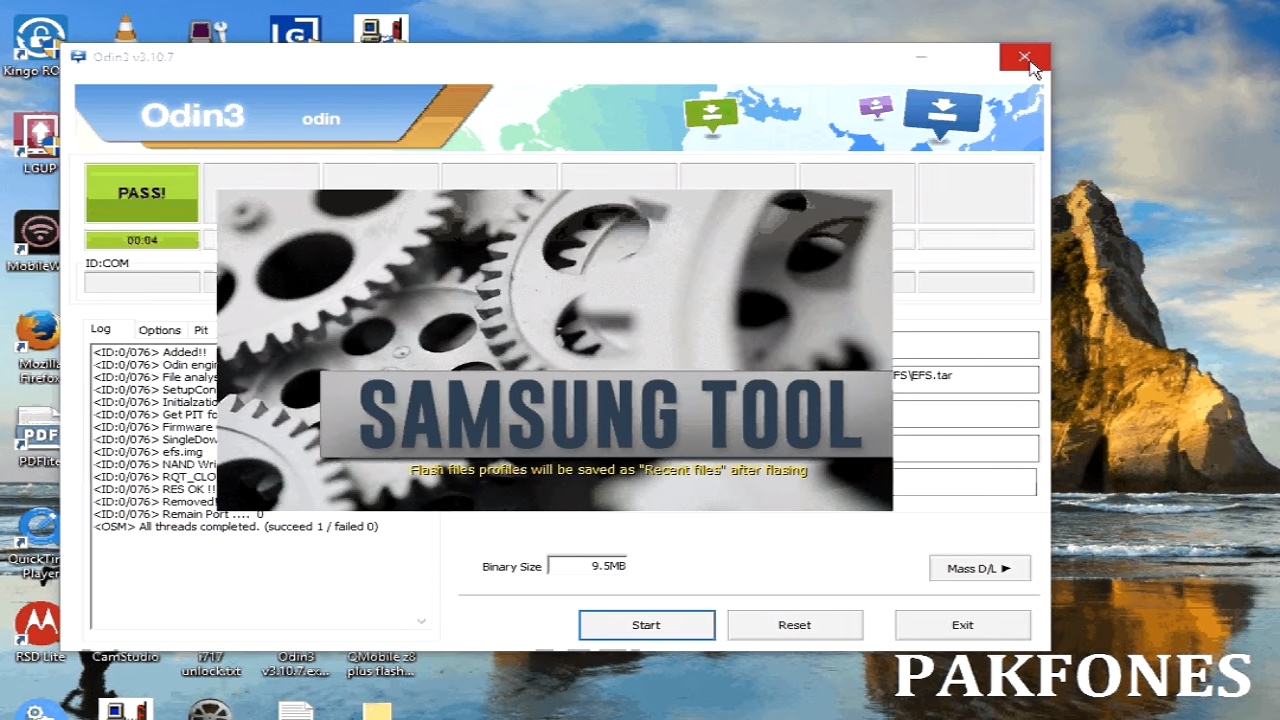The image size is (1280, 720).
Task: Click the Start button in Odin3
Action: click(x=646, y=625)
